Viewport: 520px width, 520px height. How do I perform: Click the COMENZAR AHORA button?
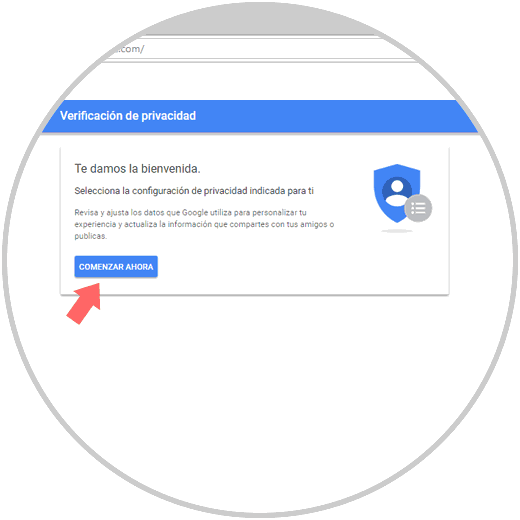(x=116, y=267)
